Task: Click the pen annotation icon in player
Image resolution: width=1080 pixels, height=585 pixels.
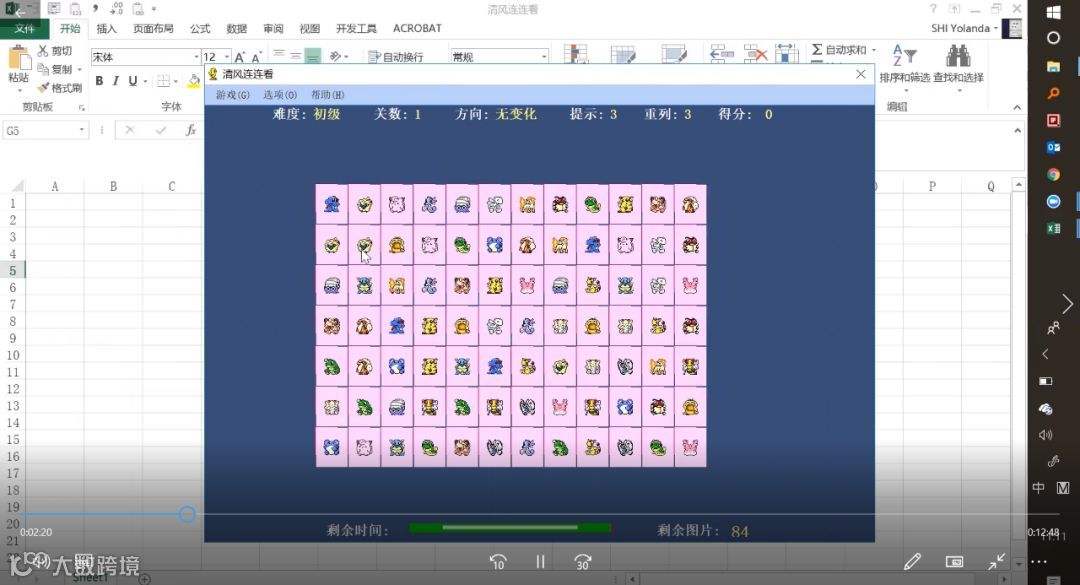Action: pyautogui.click(x=912, y=562)
